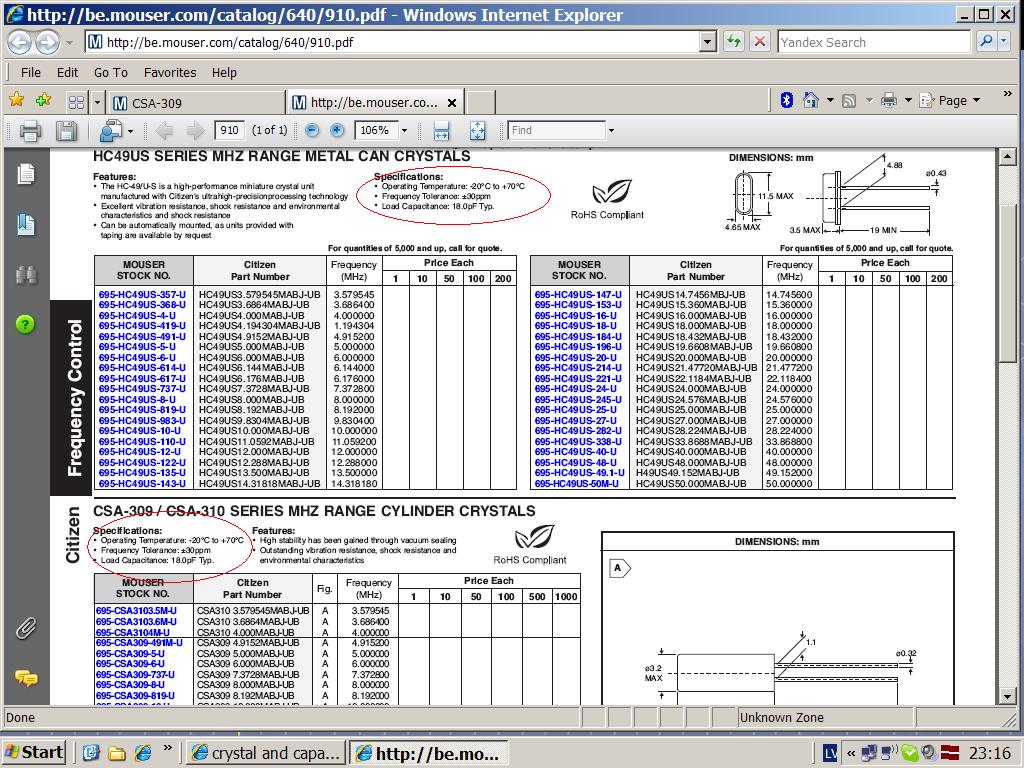Viewport: 1024px width, 768px height.
Task: Click the IE command bar Print icon
Action: point(889,101)
